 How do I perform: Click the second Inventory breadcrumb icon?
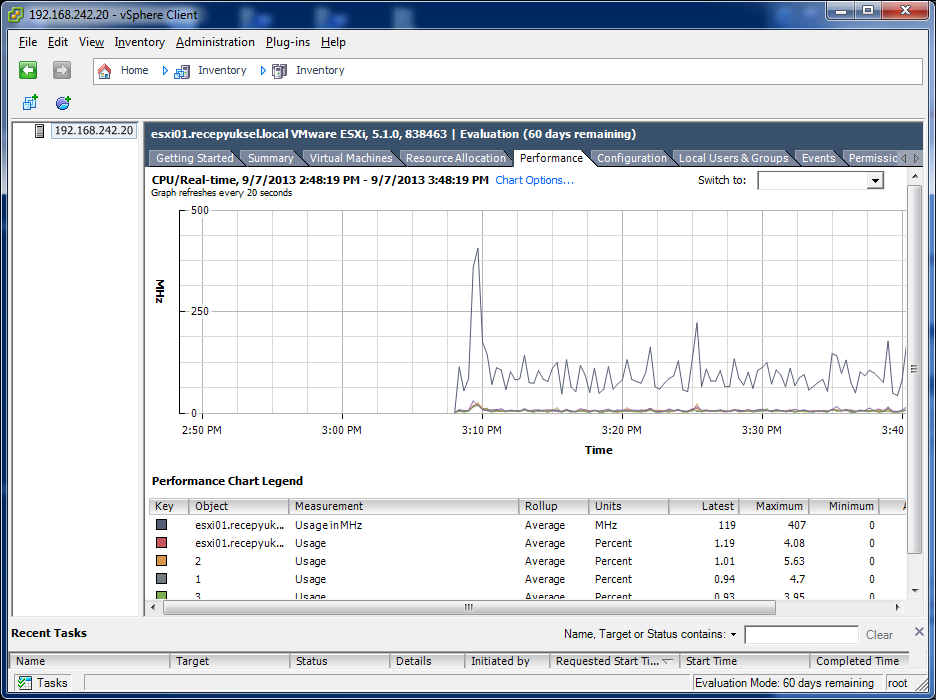click(x=279, y=72)
